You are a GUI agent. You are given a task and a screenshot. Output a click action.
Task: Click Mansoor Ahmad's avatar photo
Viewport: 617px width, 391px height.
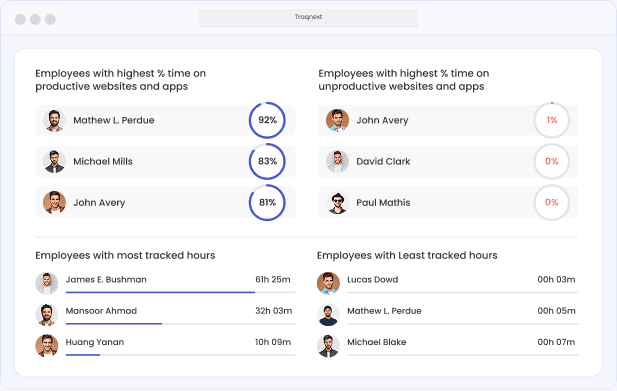pyautogui.click(x=47, y=315)
